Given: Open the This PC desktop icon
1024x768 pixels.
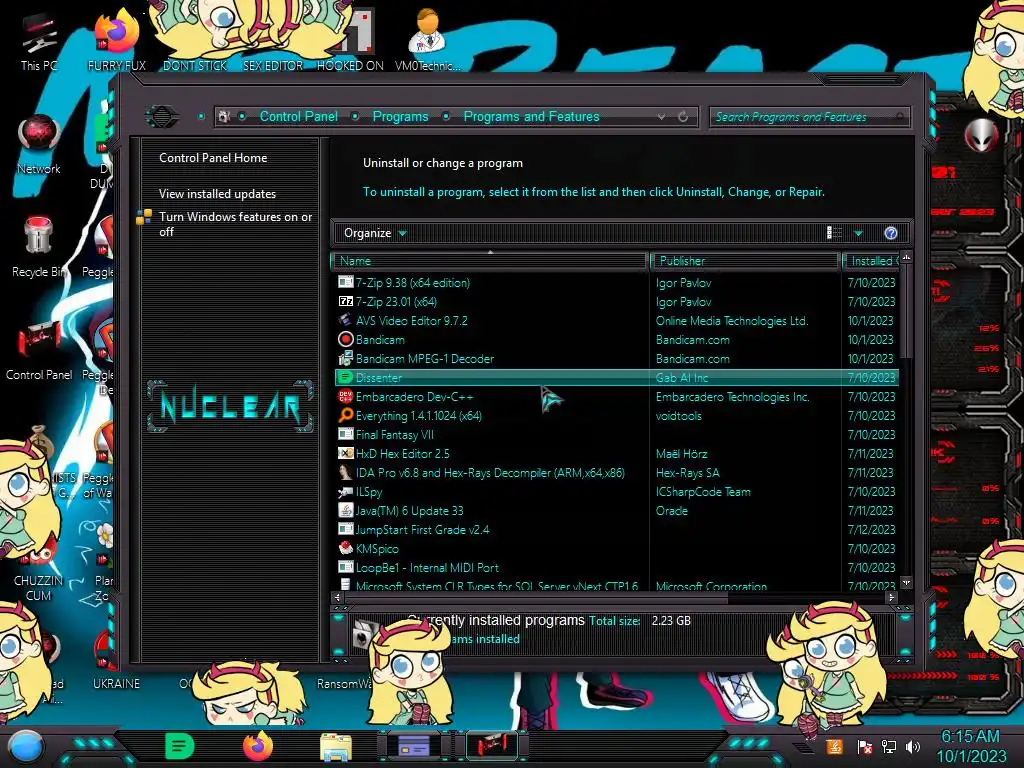Looking at the screenshot, I should click(x=39, y=42).
